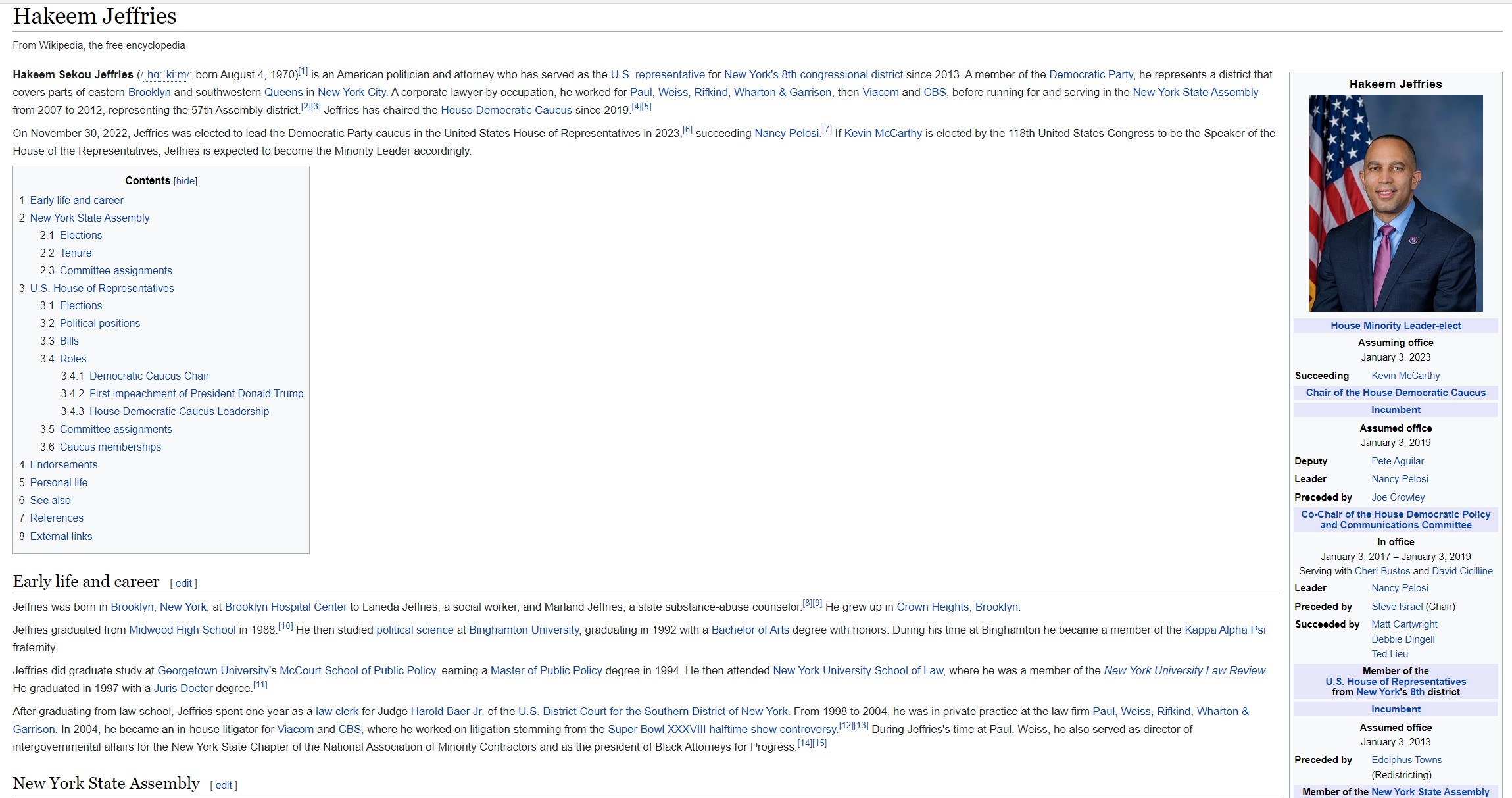Open citation [1] after birth date
1512x798 pixels.
(x=303, y=71)
